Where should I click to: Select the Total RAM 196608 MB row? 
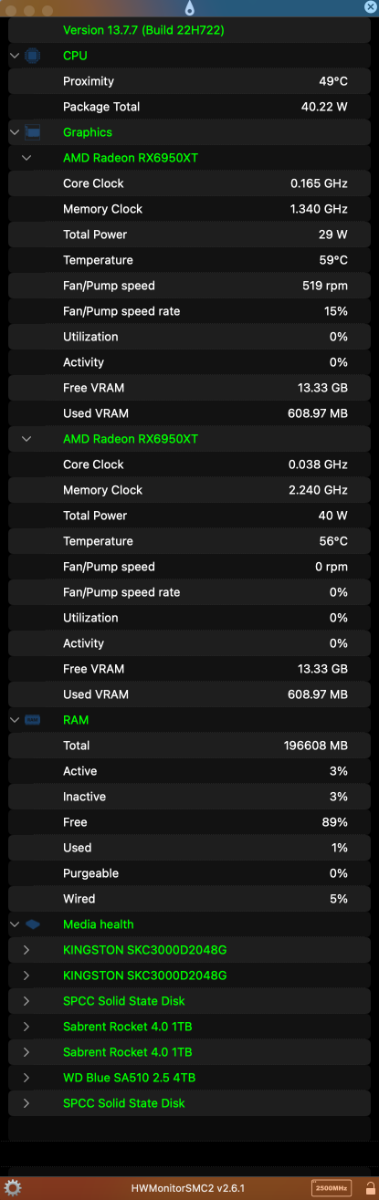(x=189, y=746)
